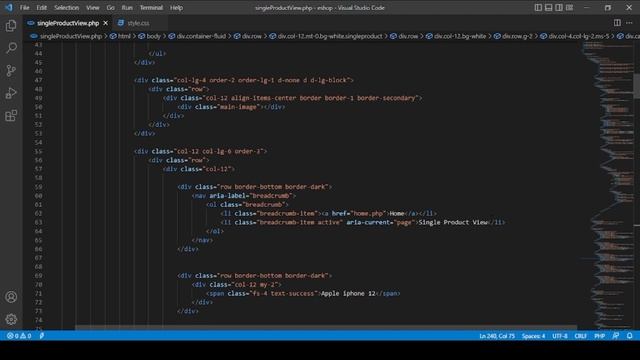640x360 pixels.
Task: Toggle bottom panel layout icon
Action: click(x=549, y=7)
